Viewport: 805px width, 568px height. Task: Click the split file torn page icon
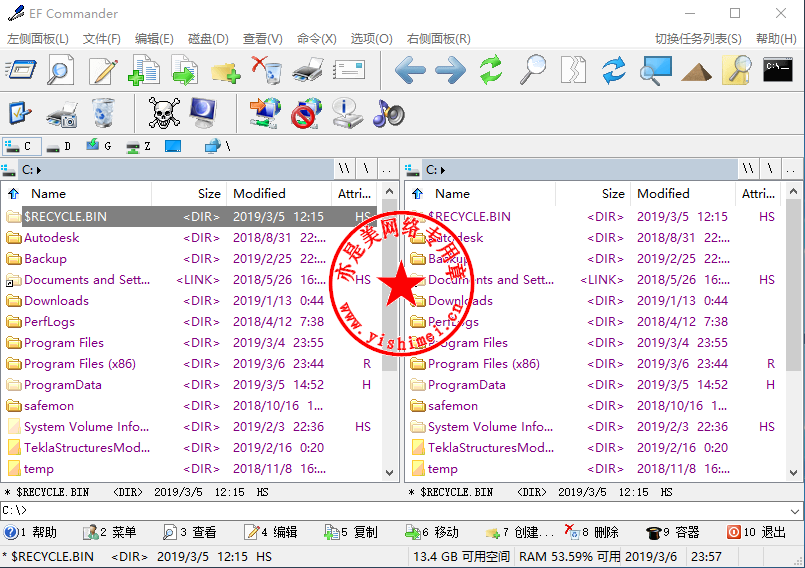tap(573, 70)
